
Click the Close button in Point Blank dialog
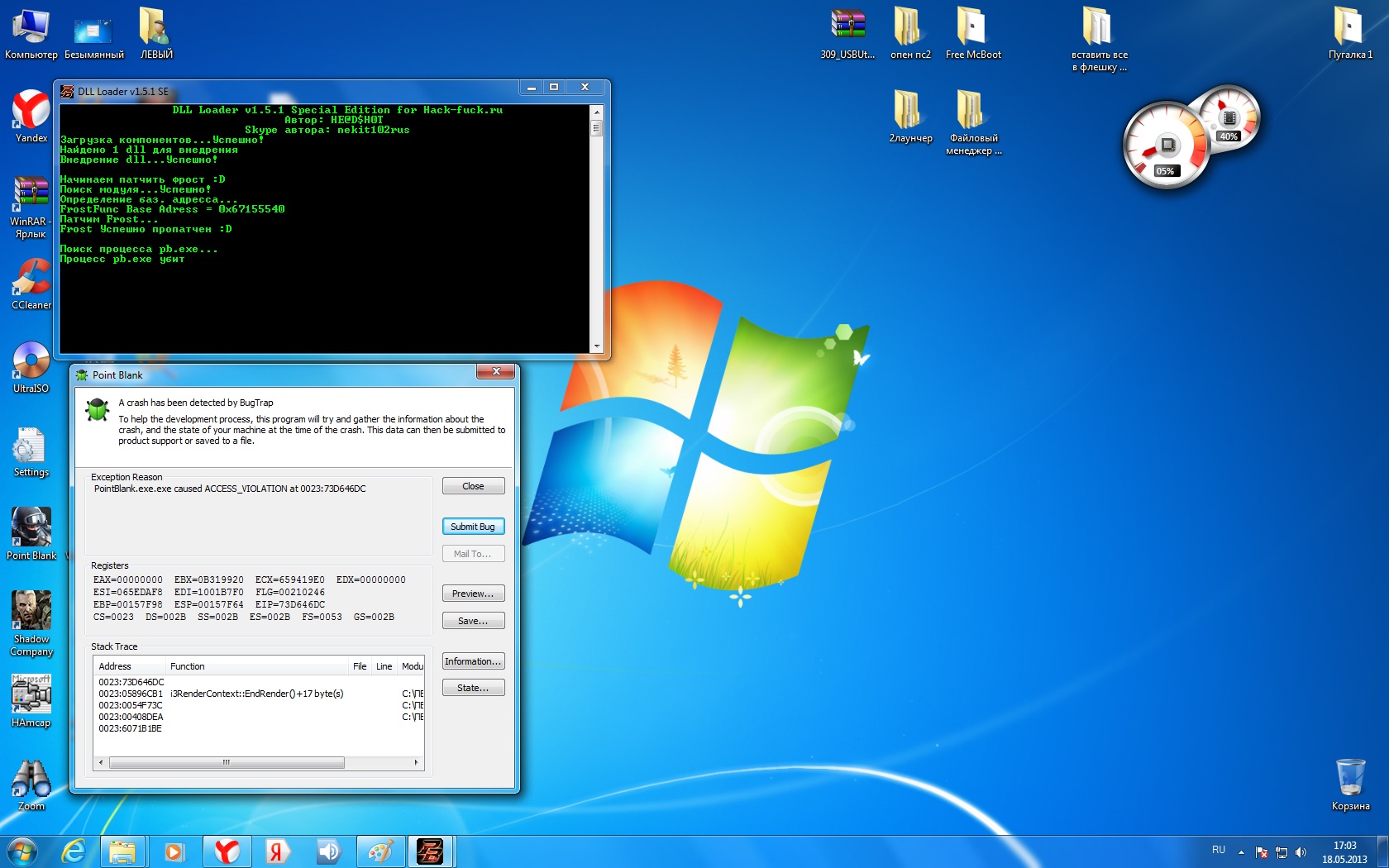click(473, 486)
